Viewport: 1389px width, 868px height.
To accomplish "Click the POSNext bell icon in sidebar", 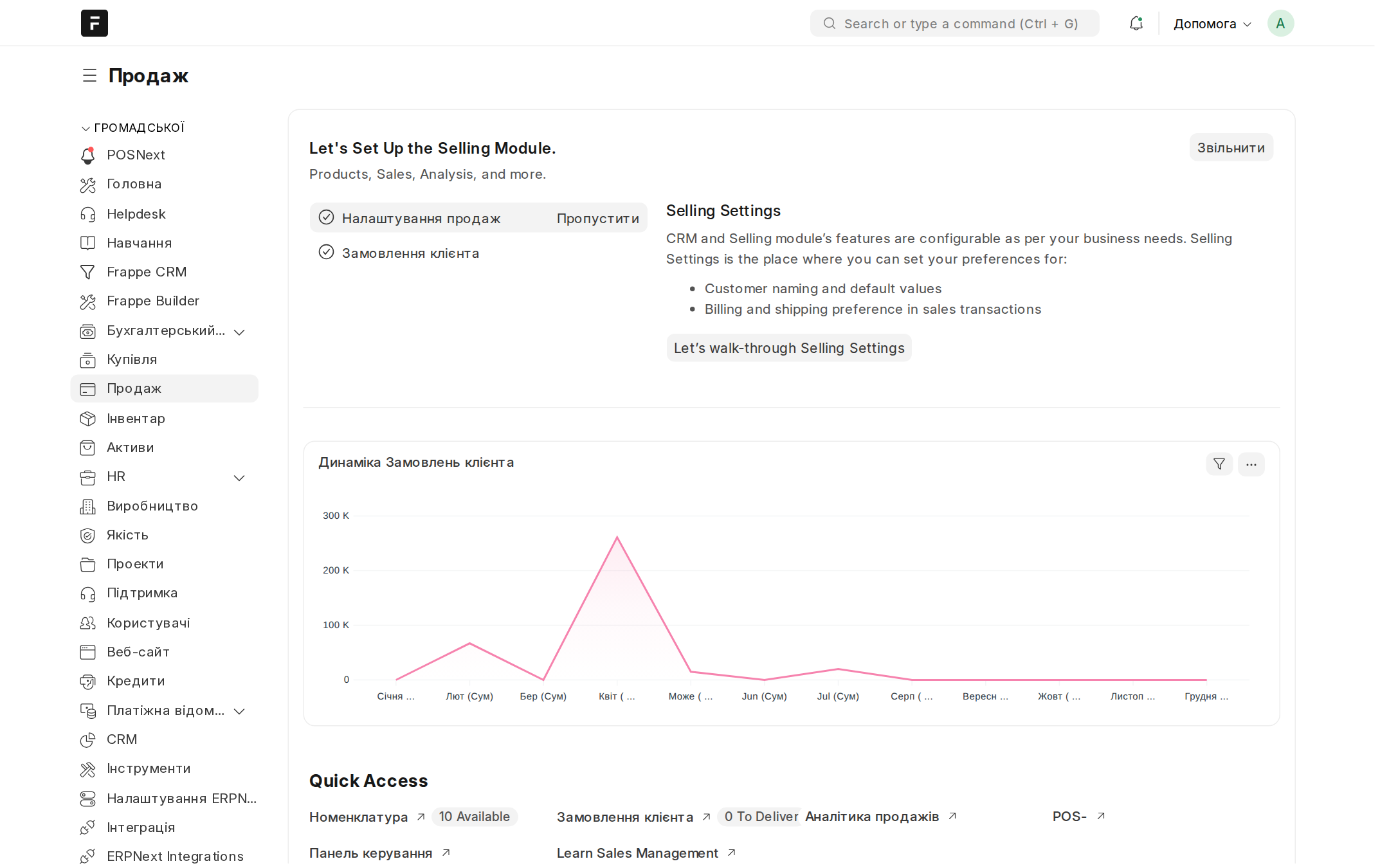I will point(88,155).
